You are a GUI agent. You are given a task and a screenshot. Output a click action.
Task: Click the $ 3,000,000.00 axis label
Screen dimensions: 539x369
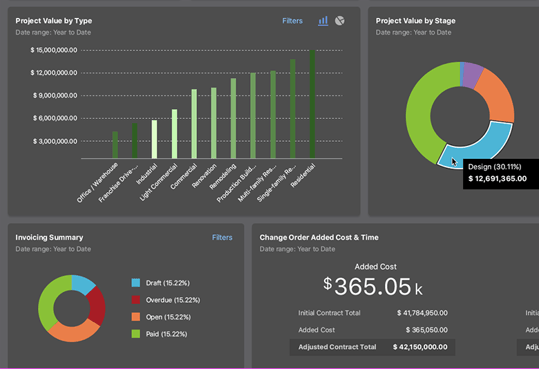coord(55,141)
